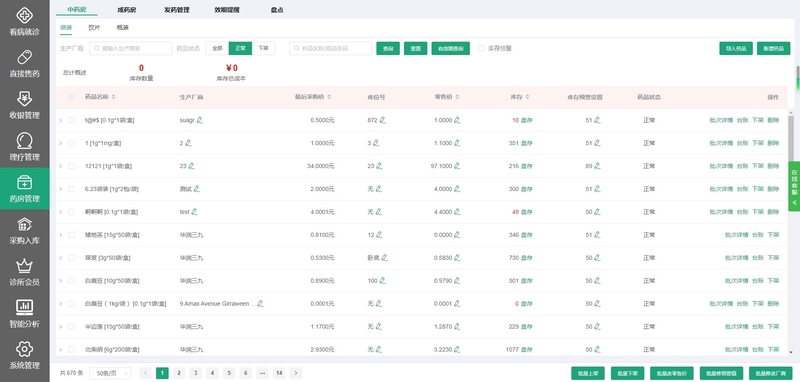Open the 效期提醒 tab

[x=227, y=10]
